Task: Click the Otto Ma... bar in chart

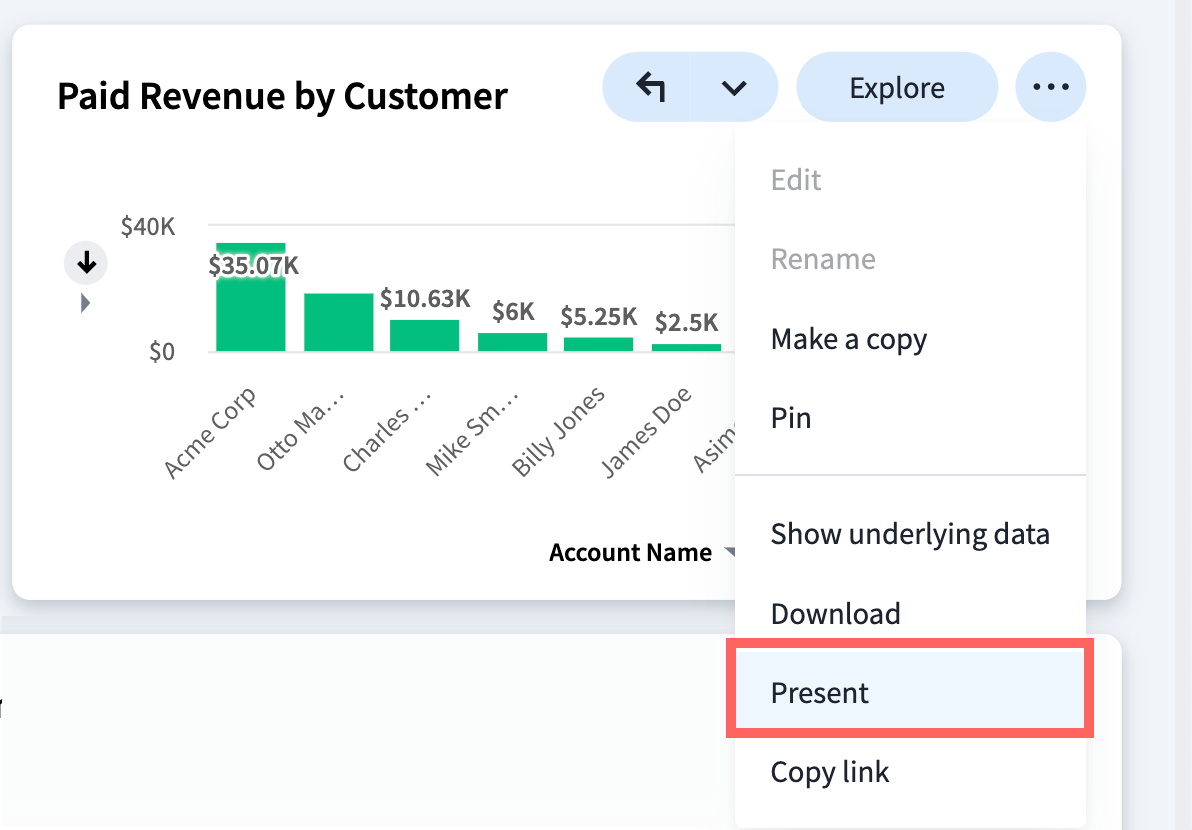Action: [338, 322]
